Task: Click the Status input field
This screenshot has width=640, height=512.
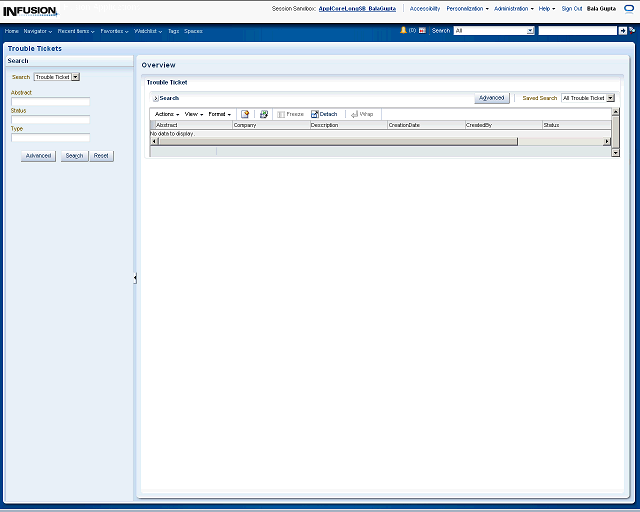Action: [50, 120]
